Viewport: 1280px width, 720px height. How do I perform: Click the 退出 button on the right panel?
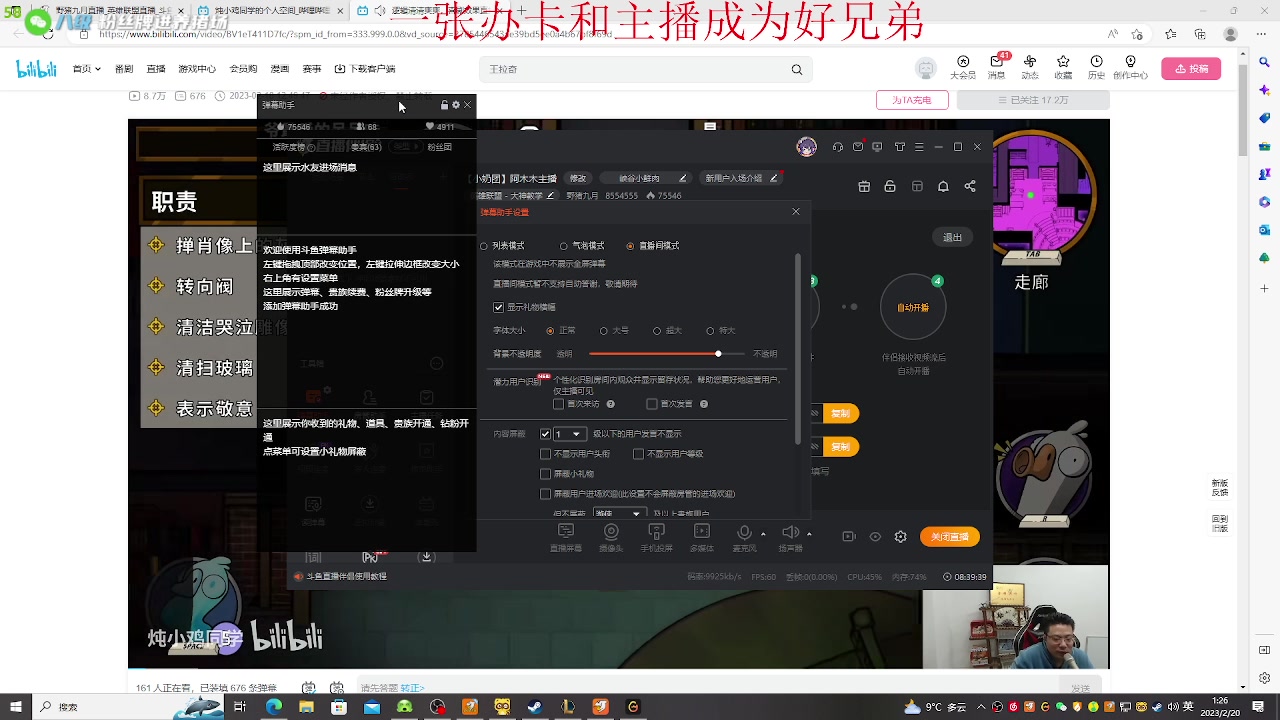pos(951,237)
